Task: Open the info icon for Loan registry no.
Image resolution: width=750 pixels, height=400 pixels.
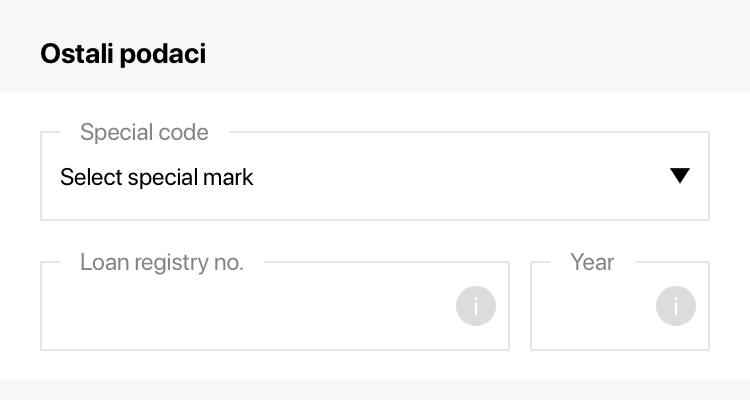Action: 476,306
